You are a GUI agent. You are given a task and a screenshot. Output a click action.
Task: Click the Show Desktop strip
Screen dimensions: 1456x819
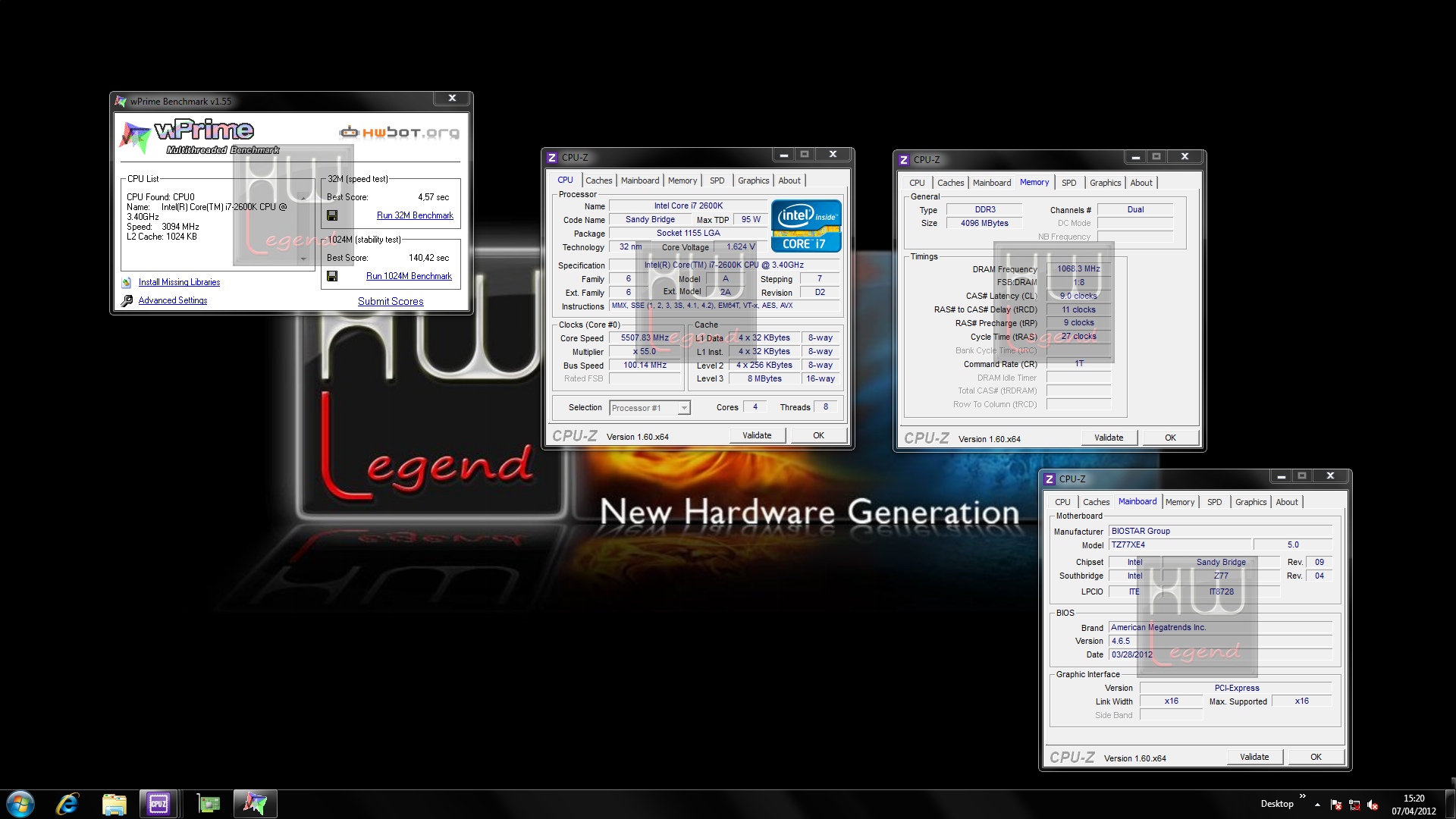click(x=1451, y=804)
